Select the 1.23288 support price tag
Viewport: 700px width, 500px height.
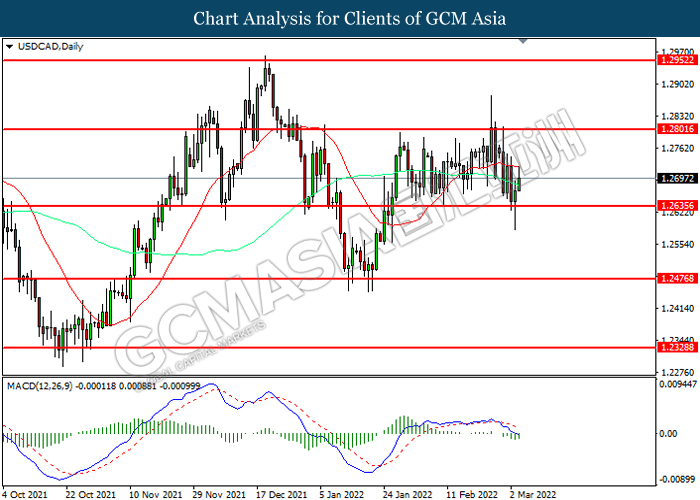point(677,347)
